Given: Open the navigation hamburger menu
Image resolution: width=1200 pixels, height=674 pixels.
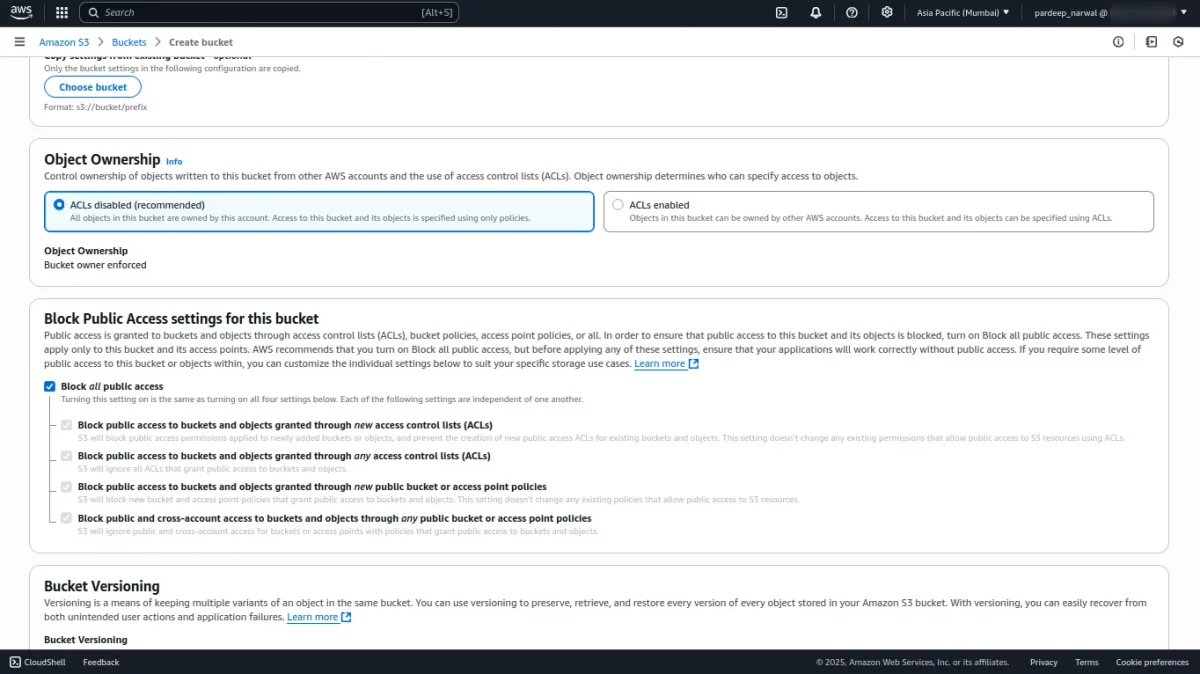Looking at the screenshot, I should click(x=19, y=42).
